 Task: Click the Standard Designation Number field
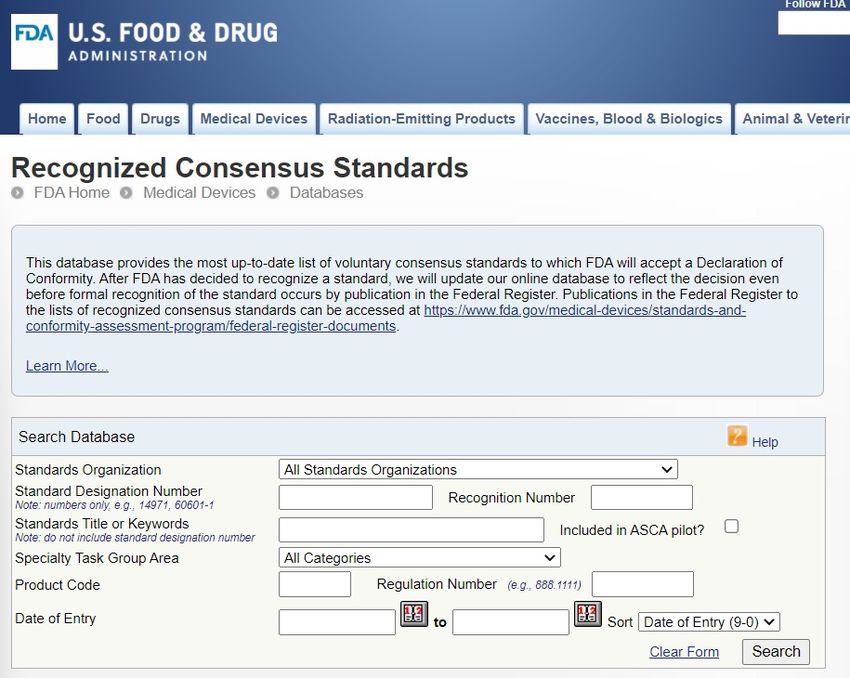point(355,497)
